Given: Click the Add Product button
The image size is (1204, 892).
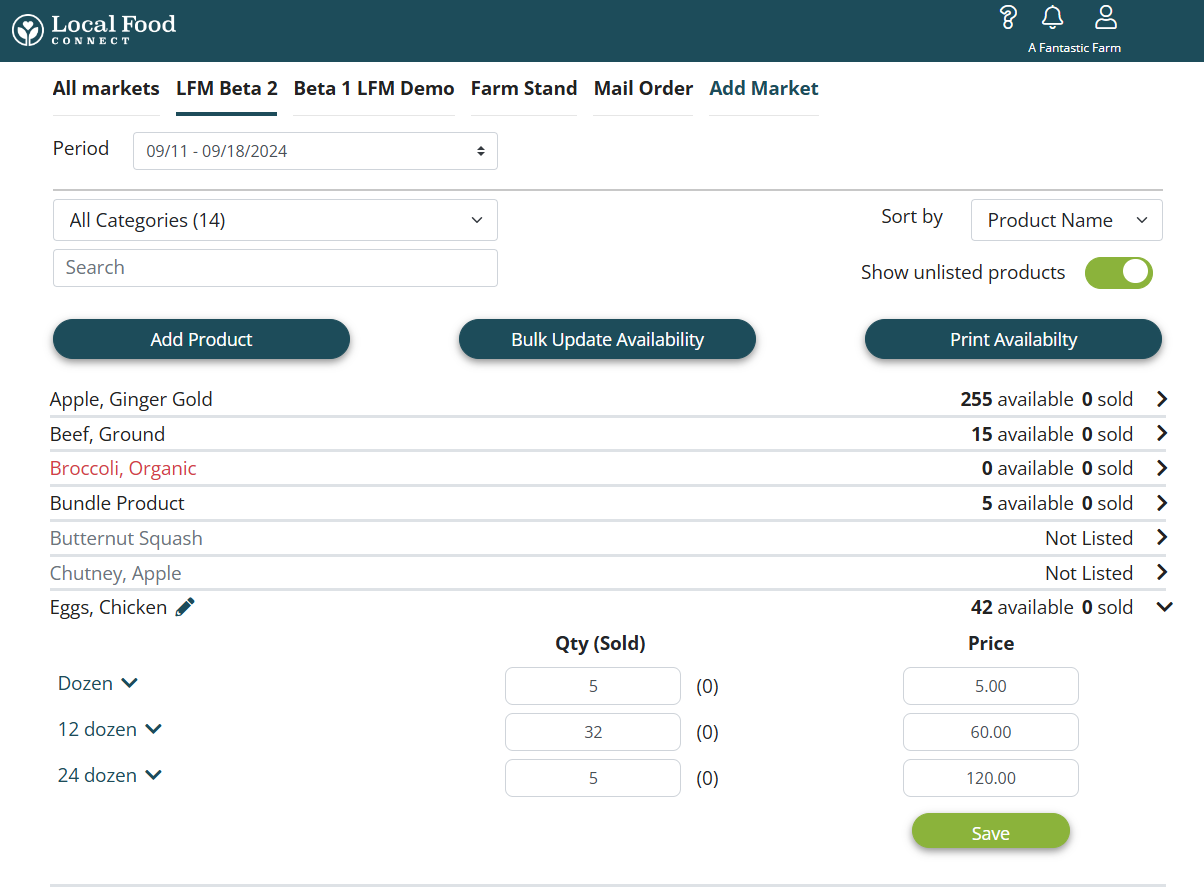Looking at the screenshot, I should [201, 339].
